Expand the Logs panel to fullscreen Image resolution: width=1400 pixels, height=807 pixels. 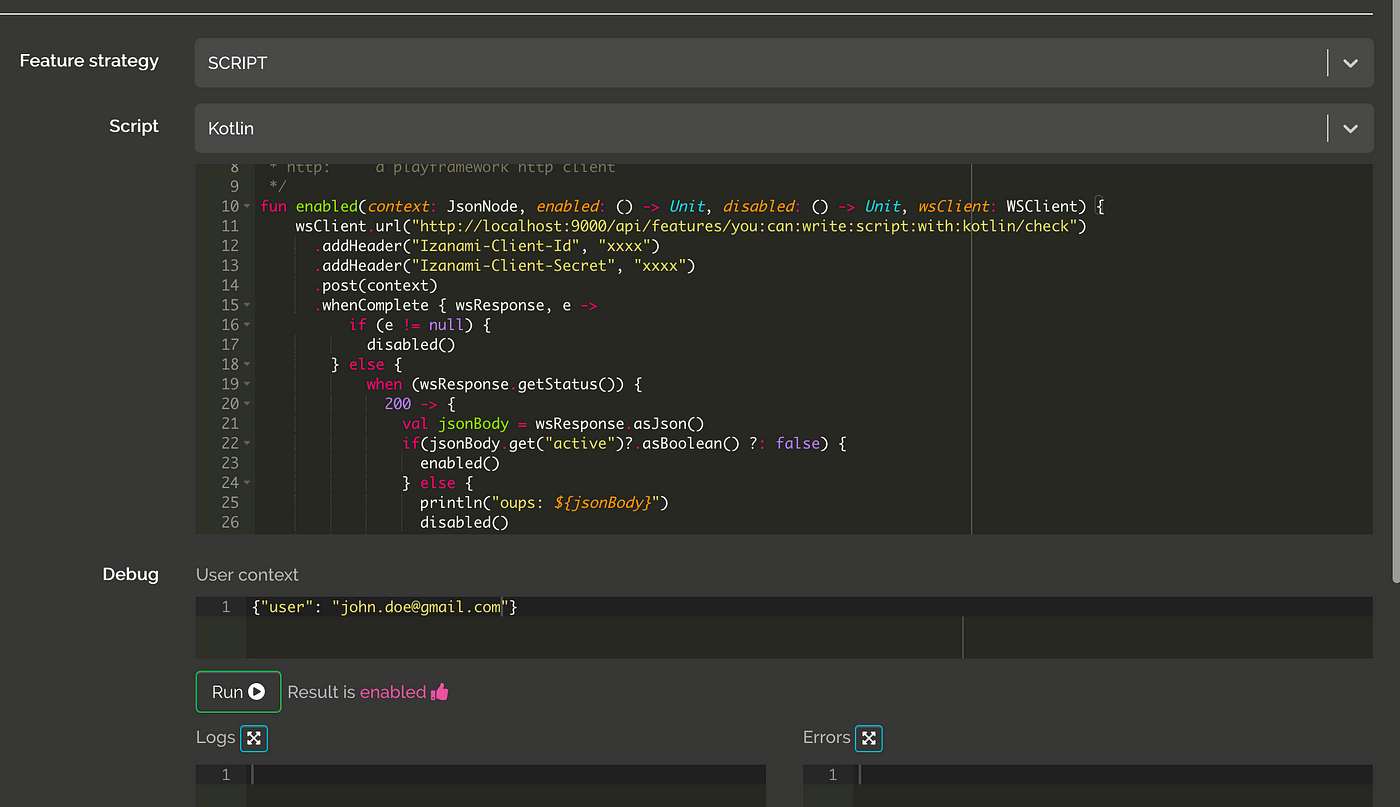point(254,738)
